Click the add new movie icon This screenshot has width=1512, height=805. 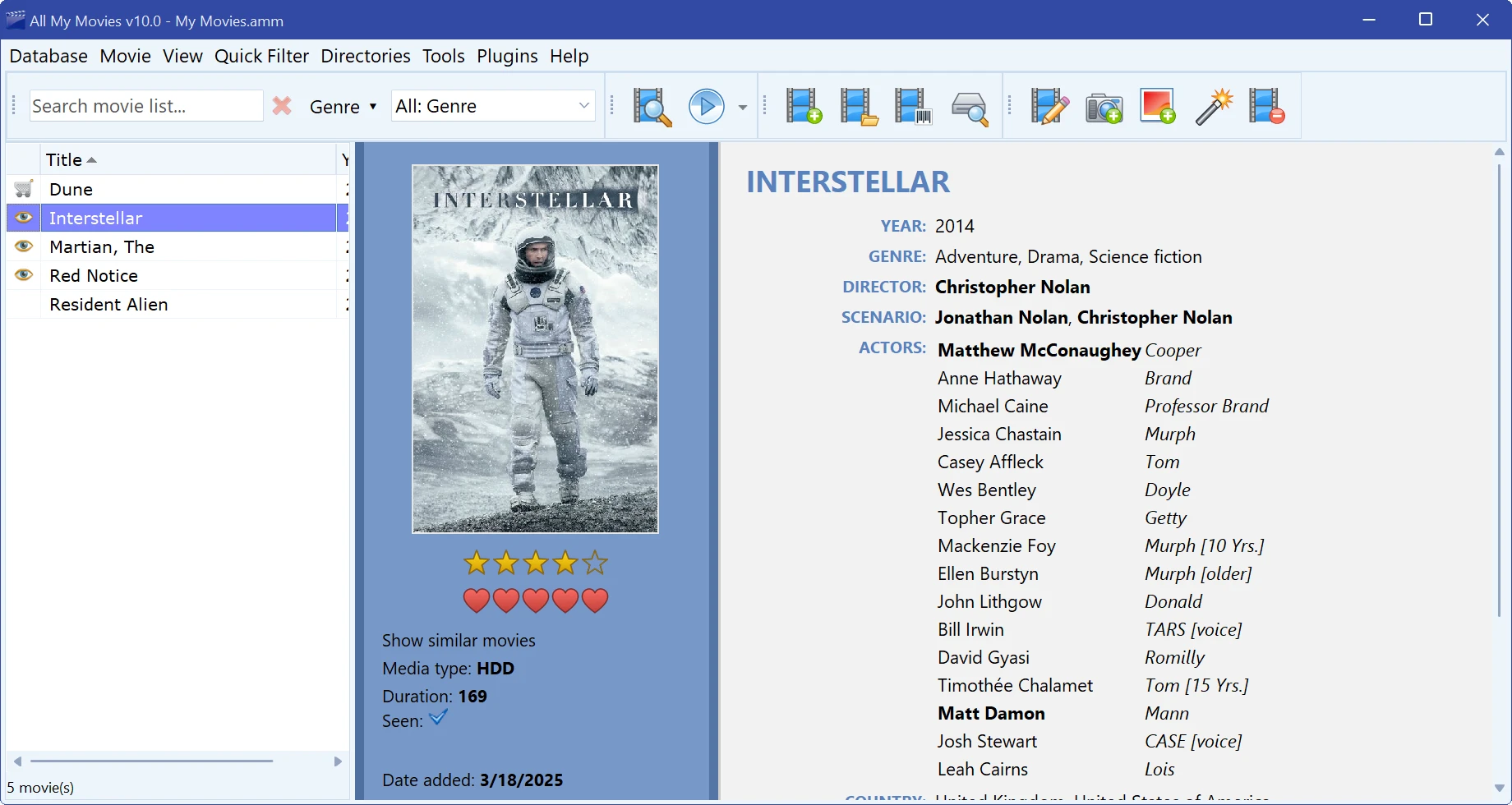coord(804,107)
